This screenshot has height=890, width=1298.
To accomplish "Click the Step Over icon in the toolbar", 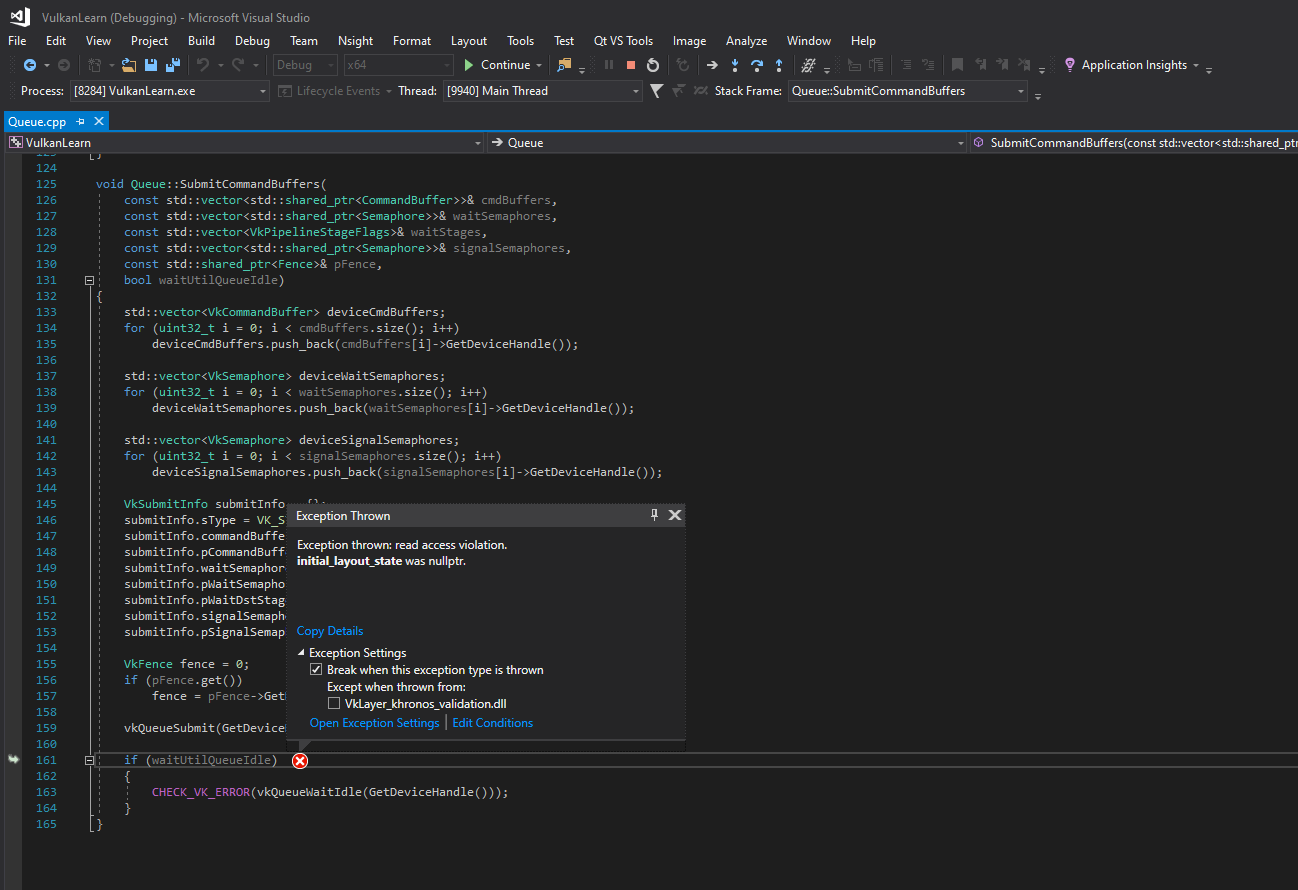I will (x=757, y=65).
